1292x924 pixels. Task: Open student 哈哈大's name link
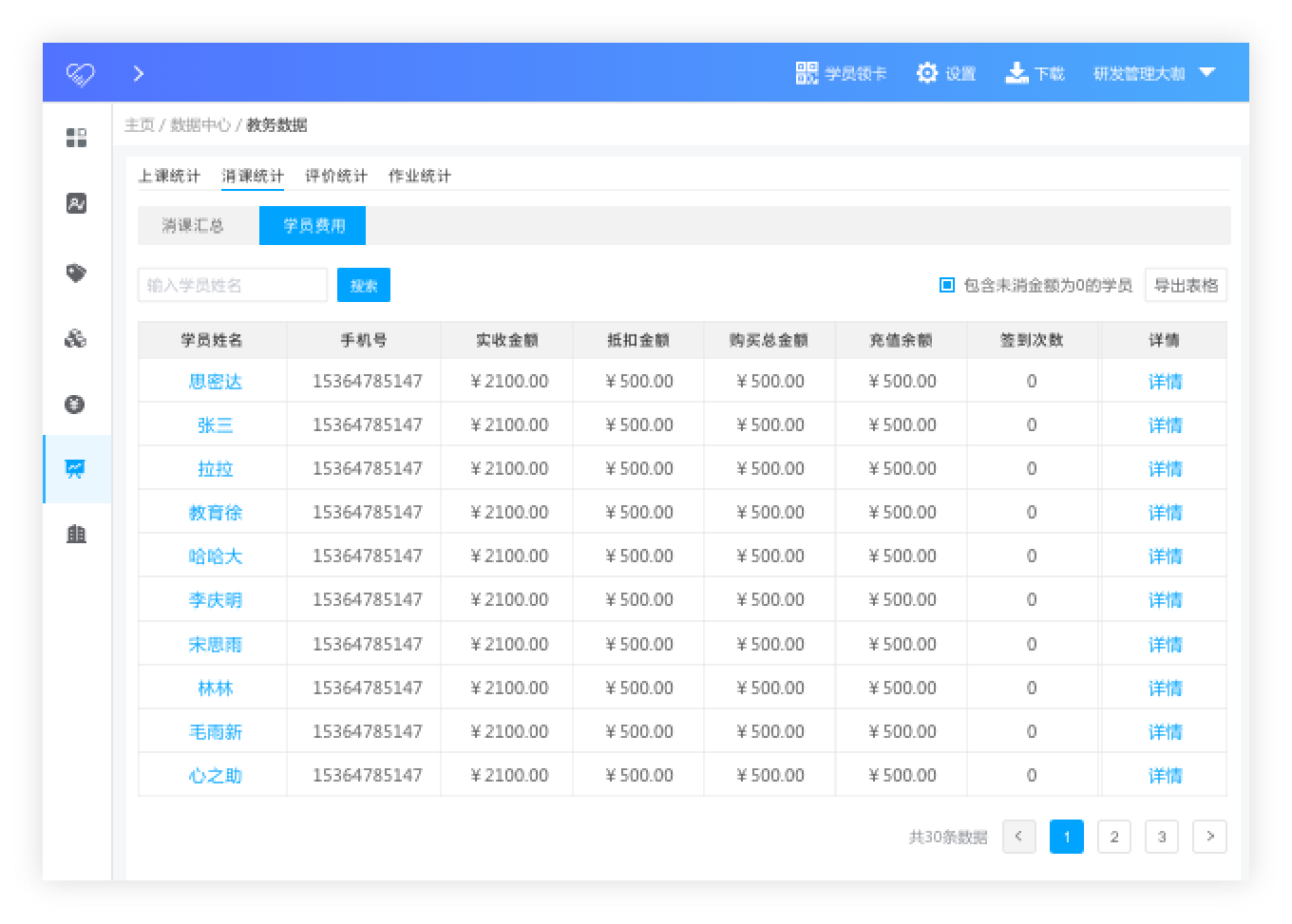pyautogui.click(x=216, y=556)
